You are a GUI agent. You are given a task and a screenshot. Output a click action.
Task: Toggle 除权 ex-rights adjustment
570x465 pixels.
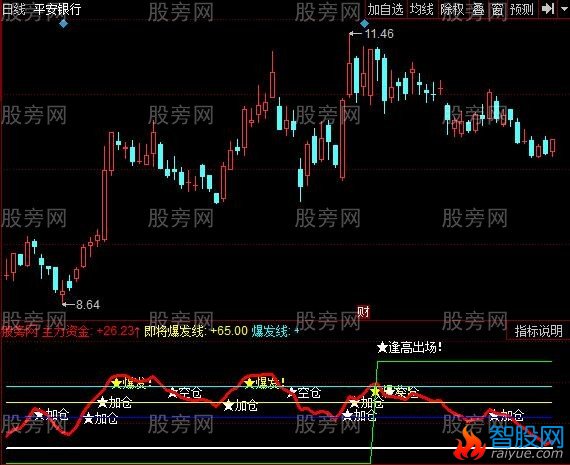(452, 9)
